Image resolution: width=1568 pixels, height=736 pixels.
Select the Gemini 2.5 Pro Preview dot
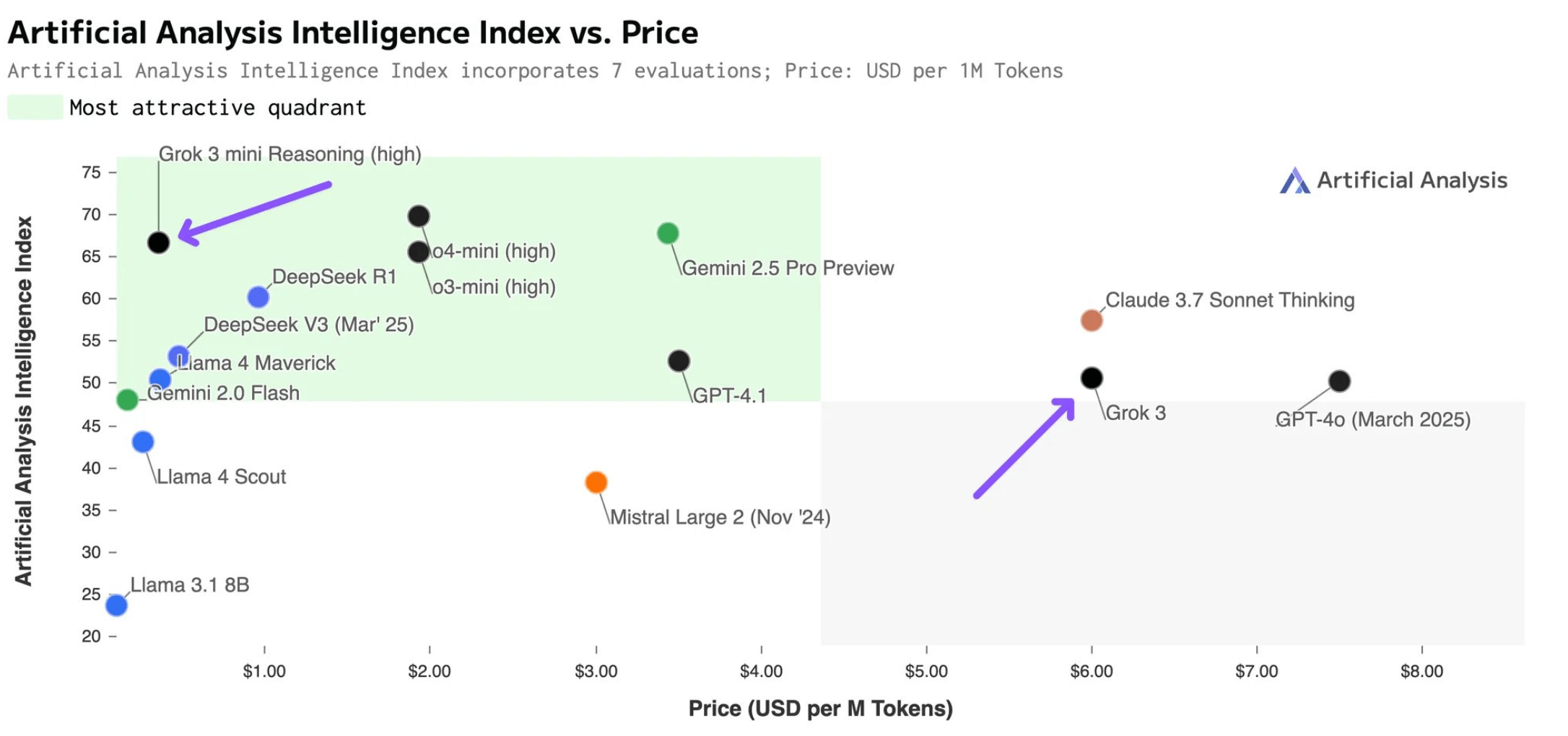[x=668, y=233]
